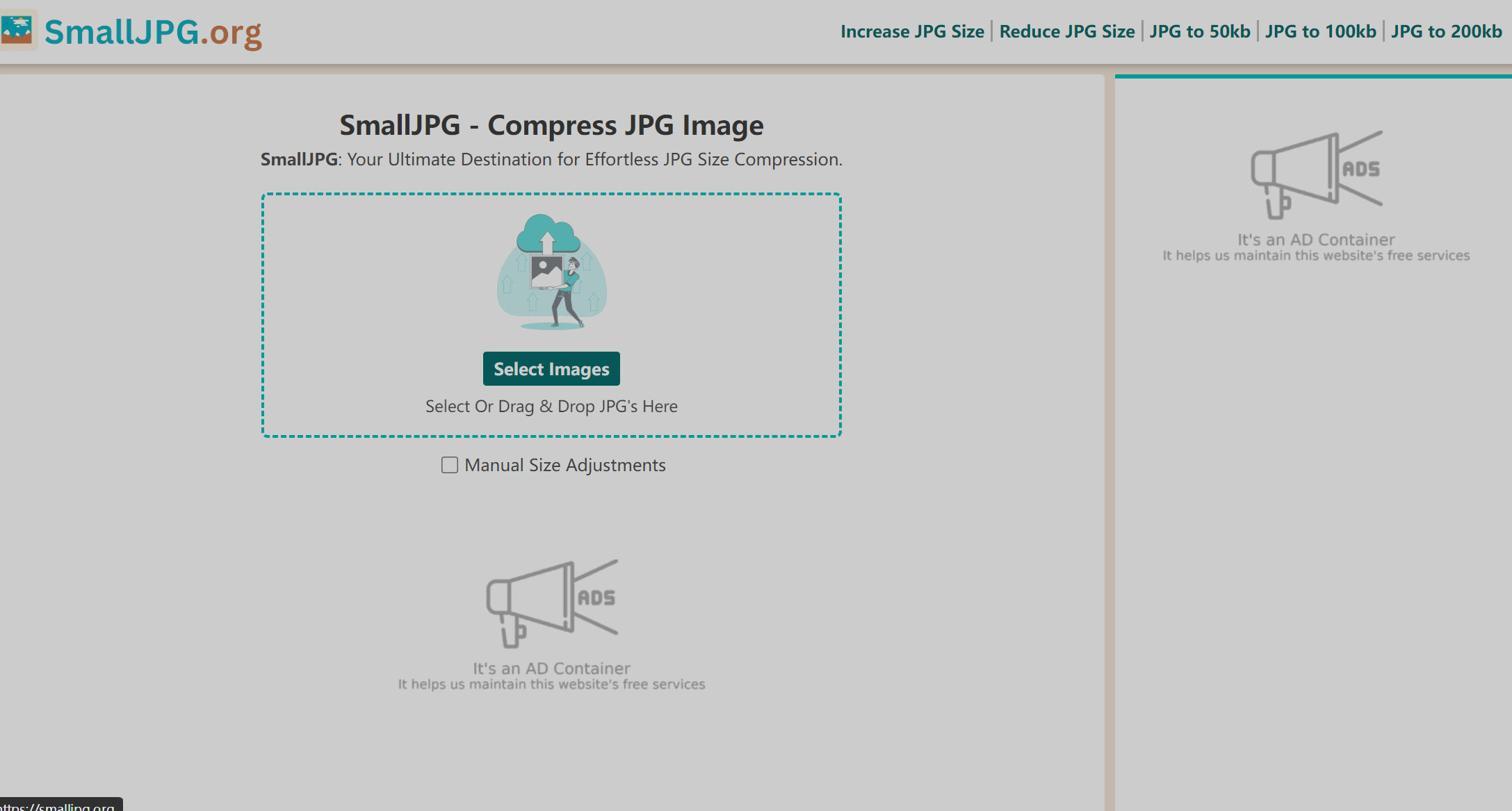The width and height of the screenshot is (1512, 811).
Task: Click the Ultimate Destination subtitle text
Action: click(594, 159)
